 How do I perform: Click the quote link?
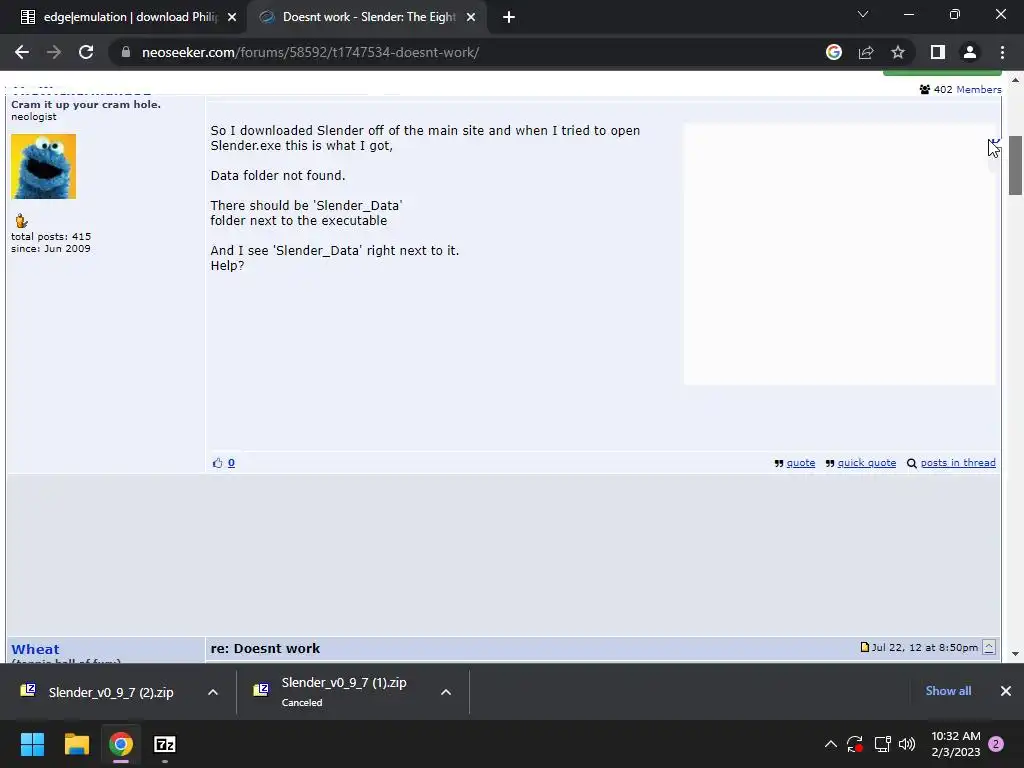[x=801, y=463]
